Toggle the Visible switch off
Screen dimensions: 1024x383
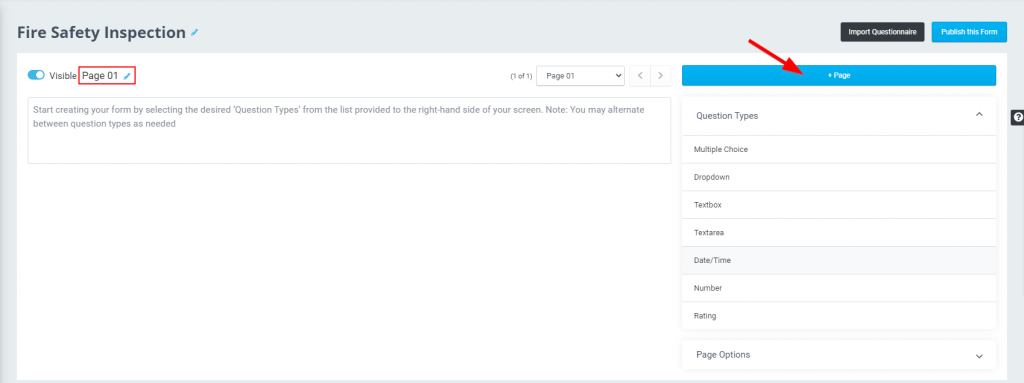coord(36,75)
